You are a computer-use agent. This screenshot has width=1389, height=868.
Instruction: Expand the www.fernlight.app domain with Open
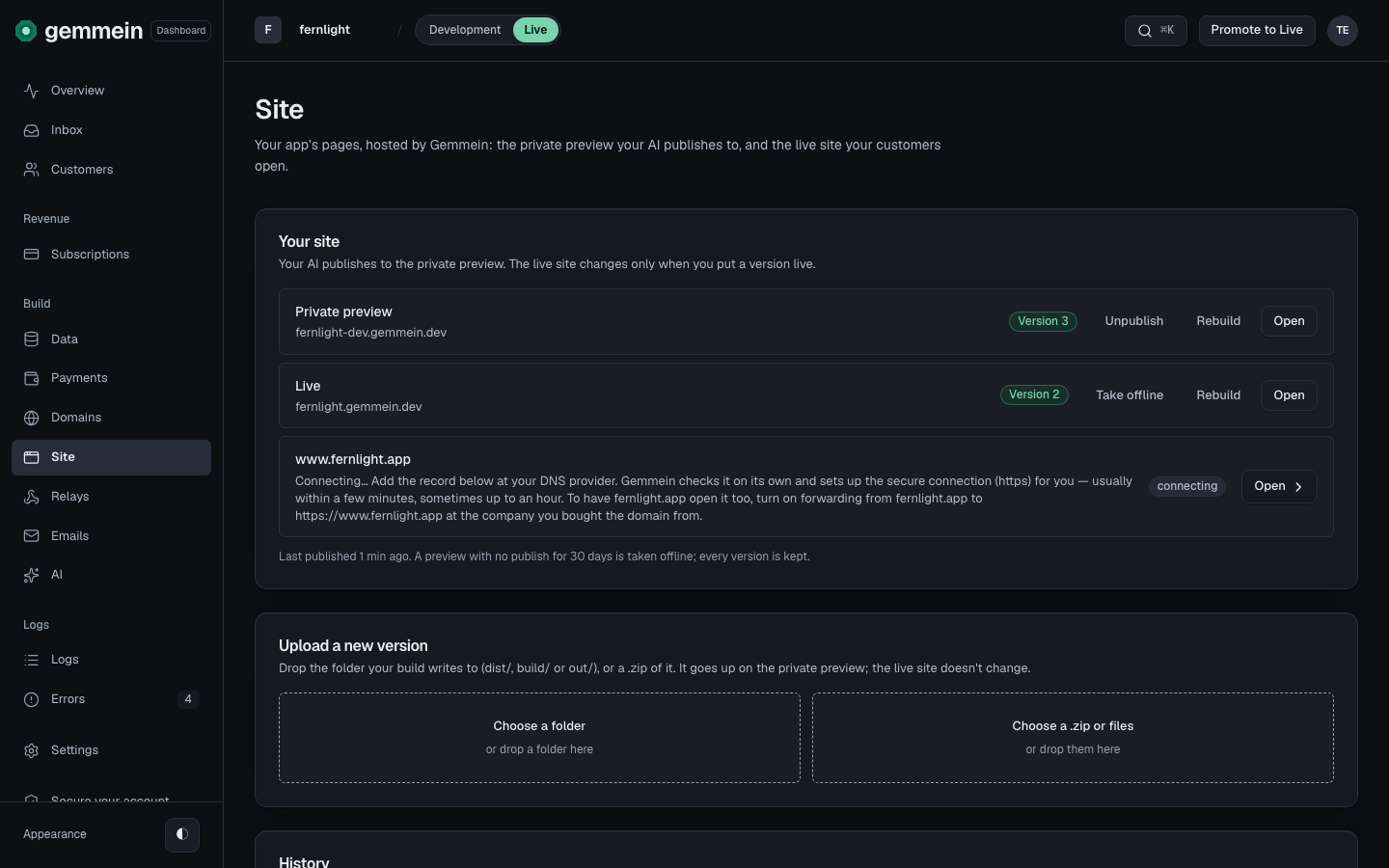coord(1279,487)
